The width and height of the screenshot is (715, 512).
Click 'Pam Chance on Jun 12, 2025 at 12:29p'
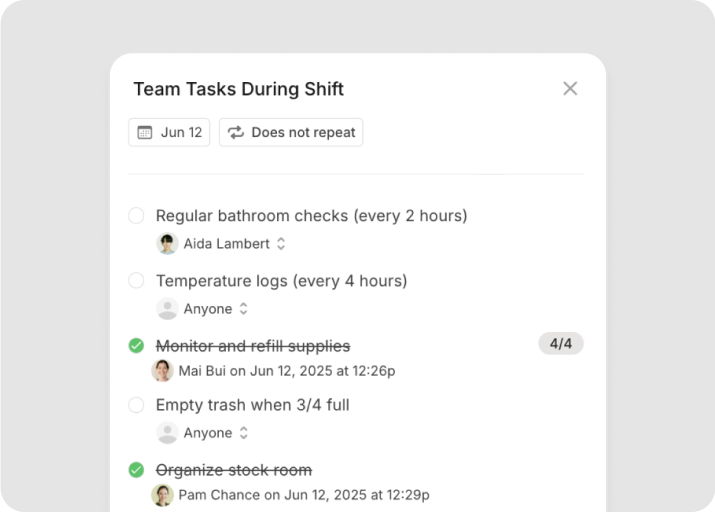304,495
